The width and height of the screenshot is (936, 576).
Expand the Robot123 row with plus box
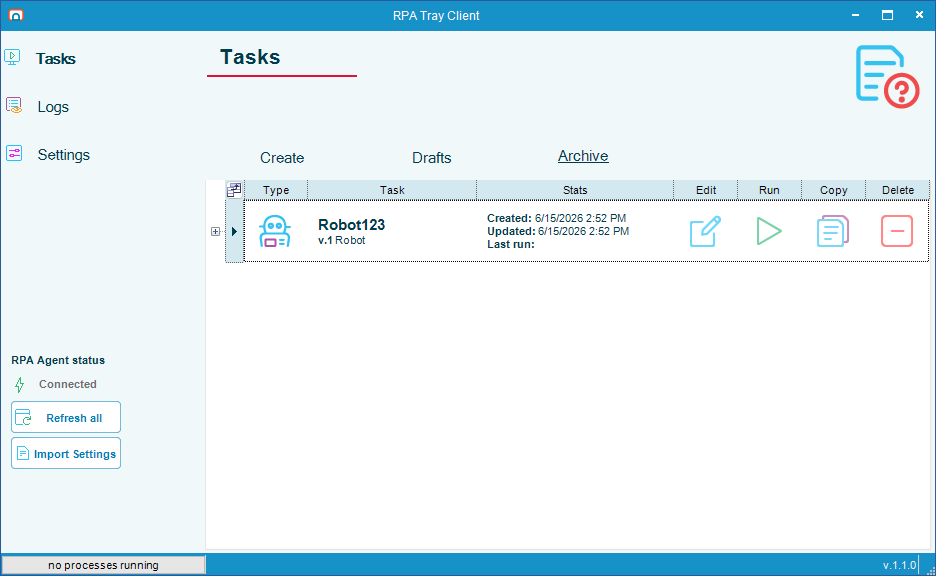click(x=215, y=232)
